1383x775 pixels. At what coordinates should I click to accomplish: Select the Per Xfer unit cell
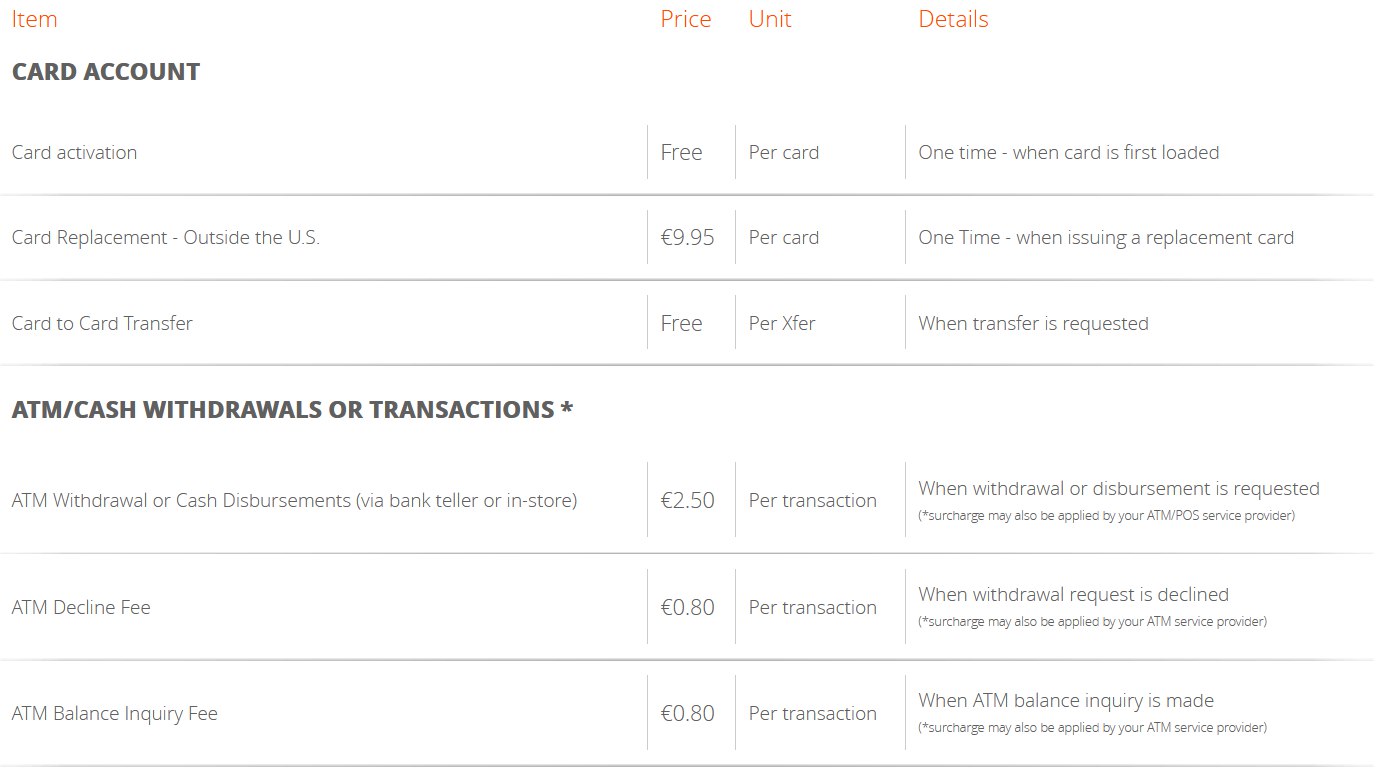(x=782, y=323)
